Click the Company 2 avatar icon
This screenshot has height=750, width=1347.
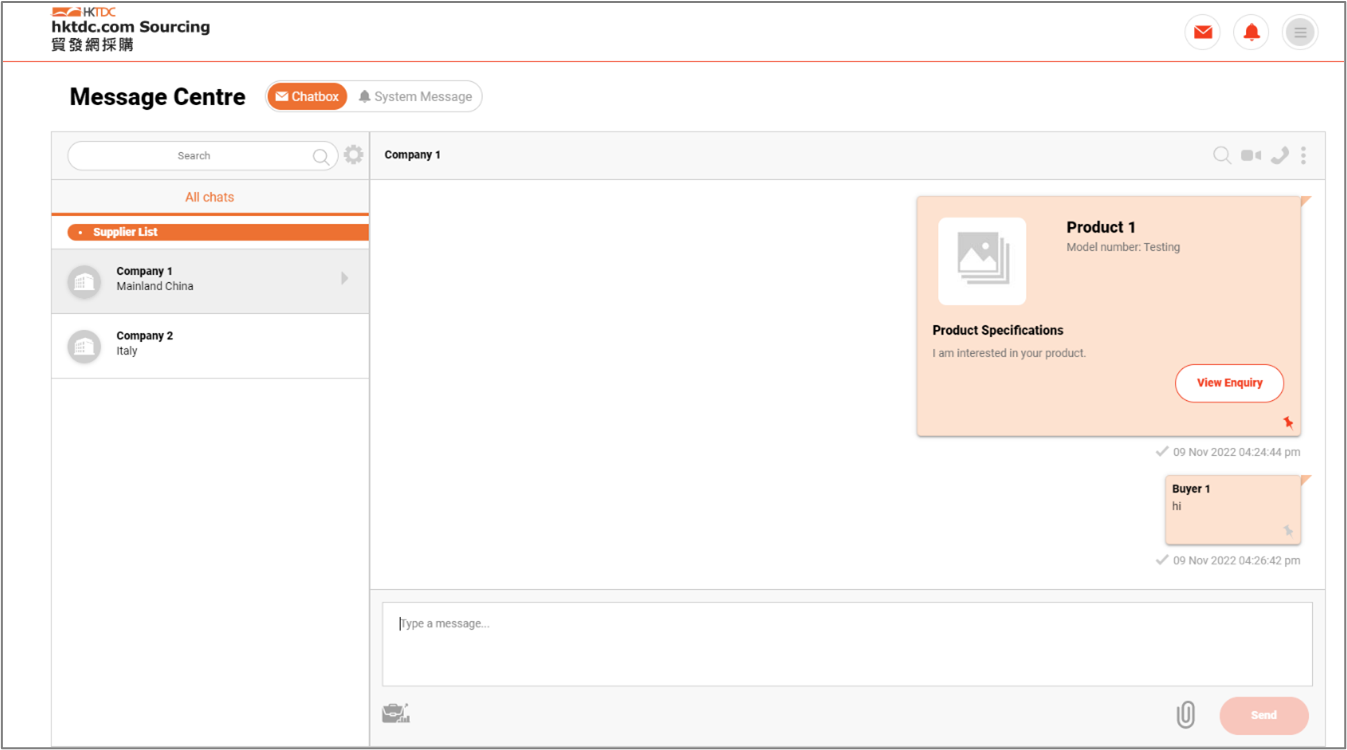point(84,347)
